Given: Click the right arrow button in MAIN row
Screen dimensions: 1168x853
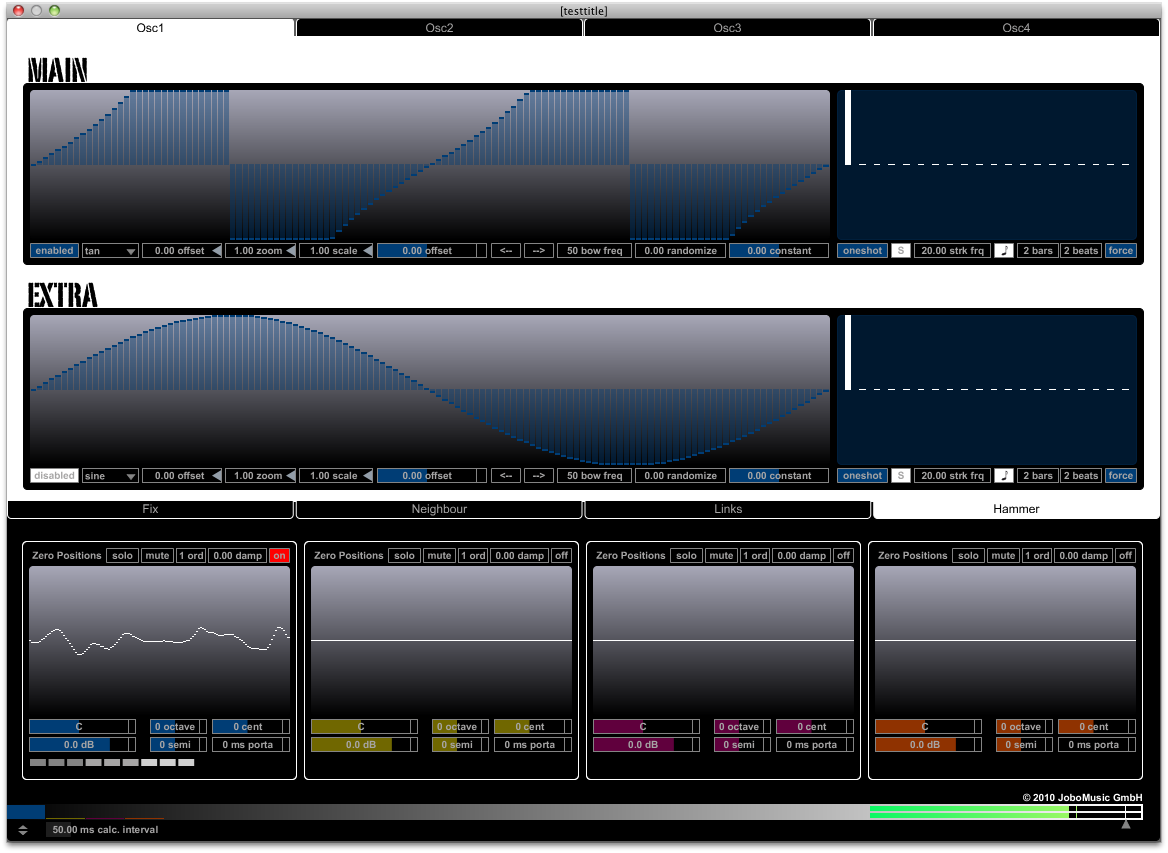Looking at the screenshot, I should point(538,251).
